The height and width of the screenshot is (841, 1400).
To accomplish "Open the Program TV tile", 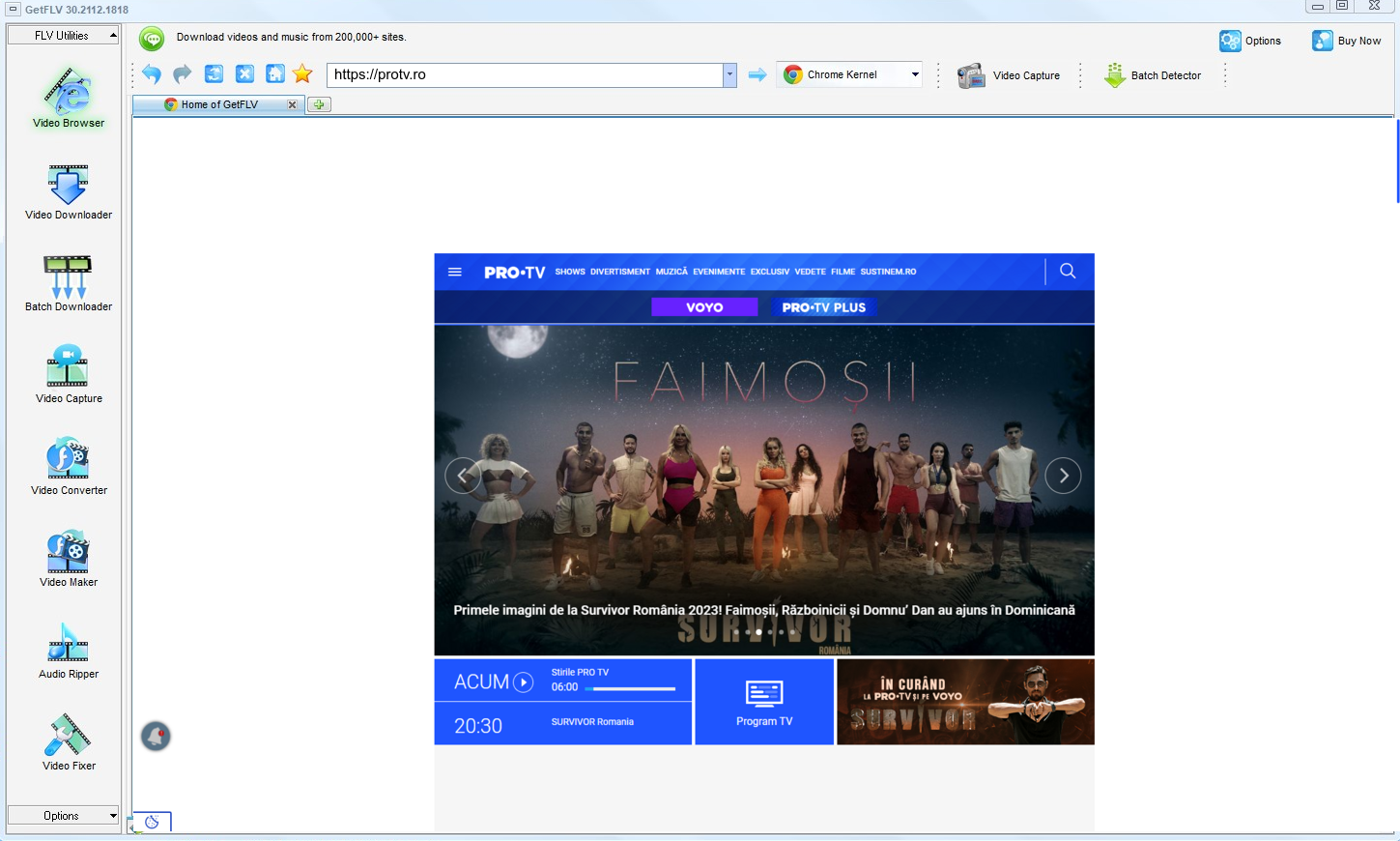I will (764, 702).
